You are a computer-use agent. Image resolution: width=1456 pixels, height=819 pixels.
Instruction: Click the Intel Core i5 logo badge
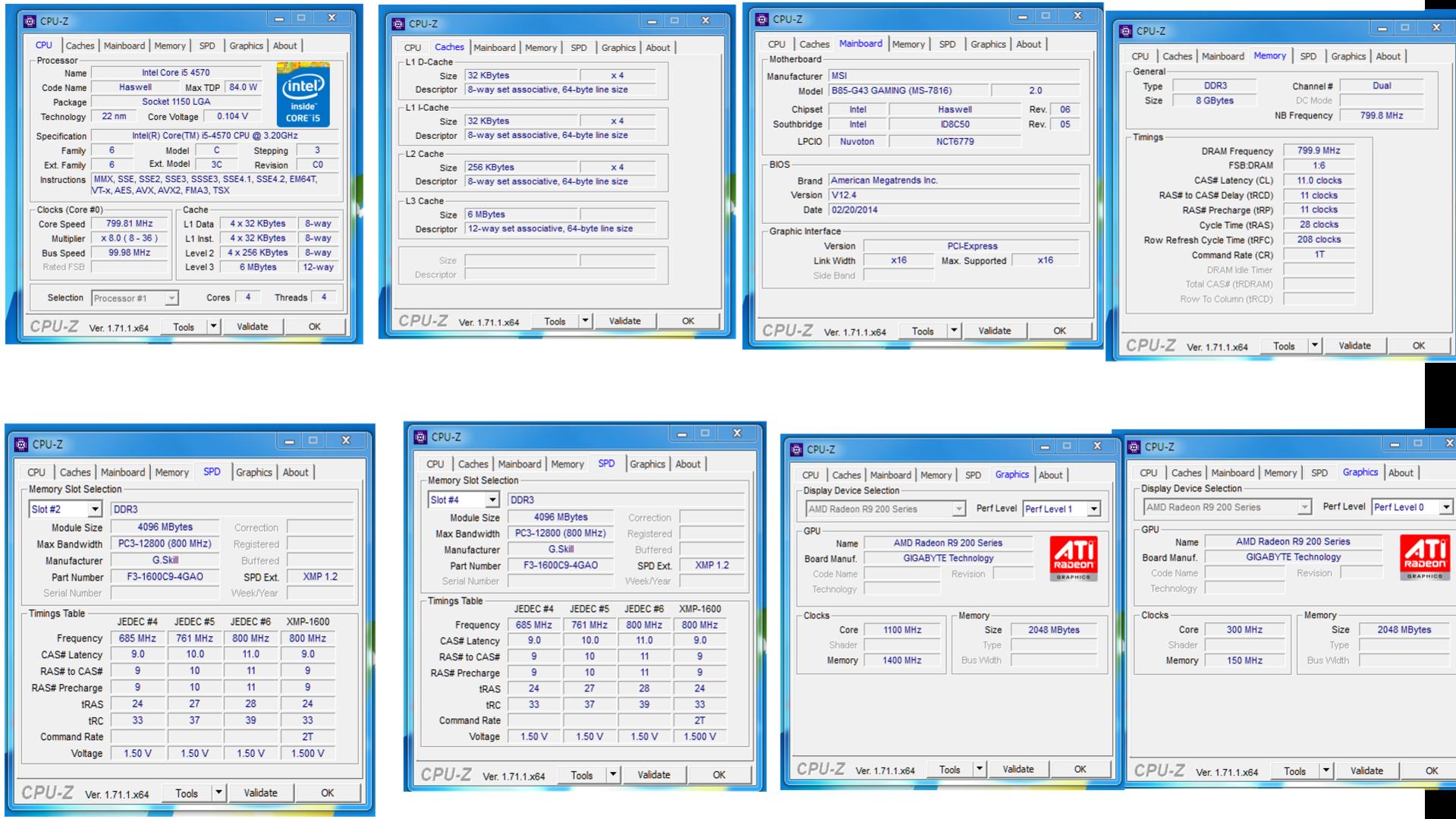click(x=303, y=94)
